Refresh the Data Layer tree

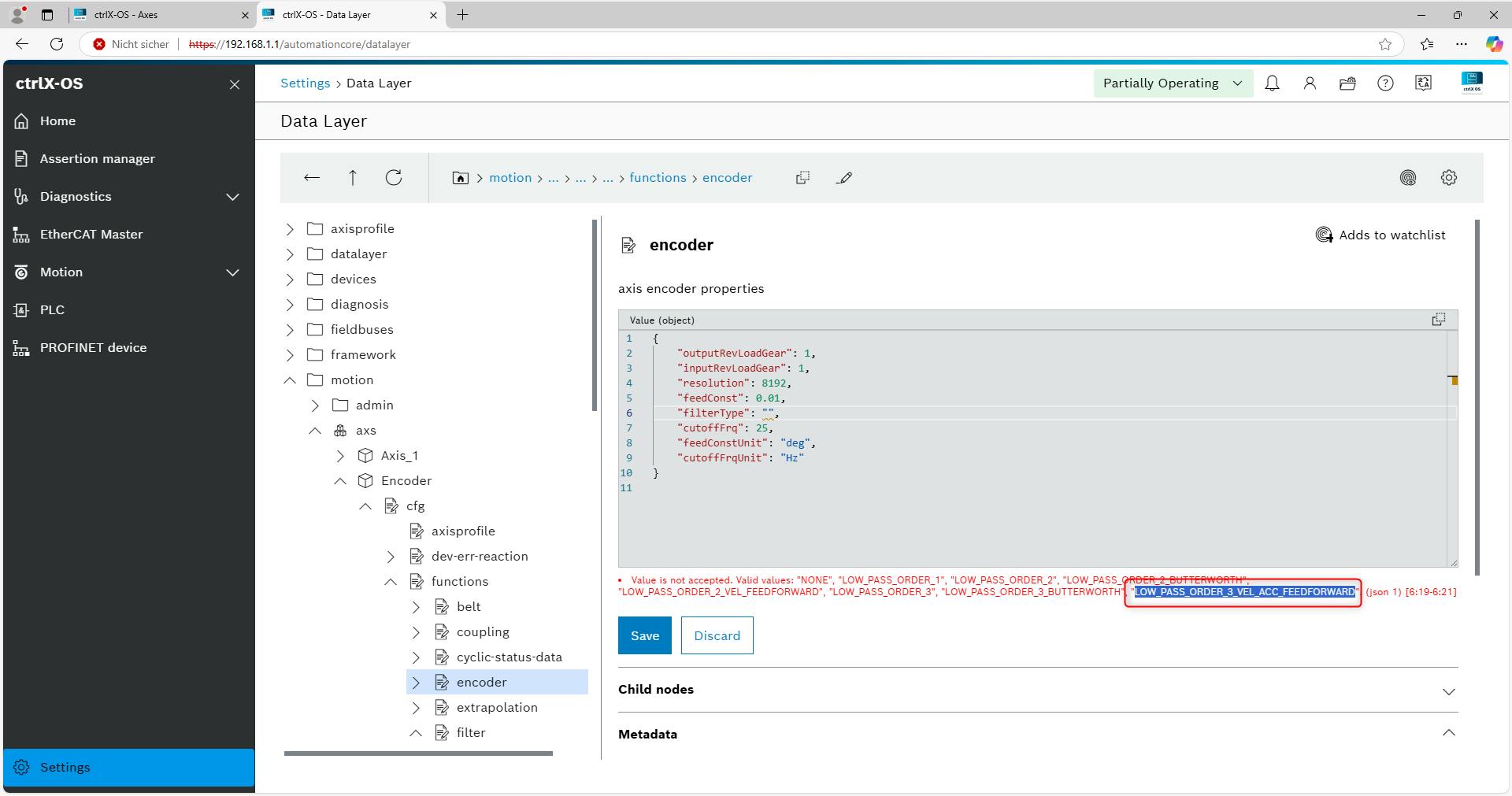tap(394, 178)
